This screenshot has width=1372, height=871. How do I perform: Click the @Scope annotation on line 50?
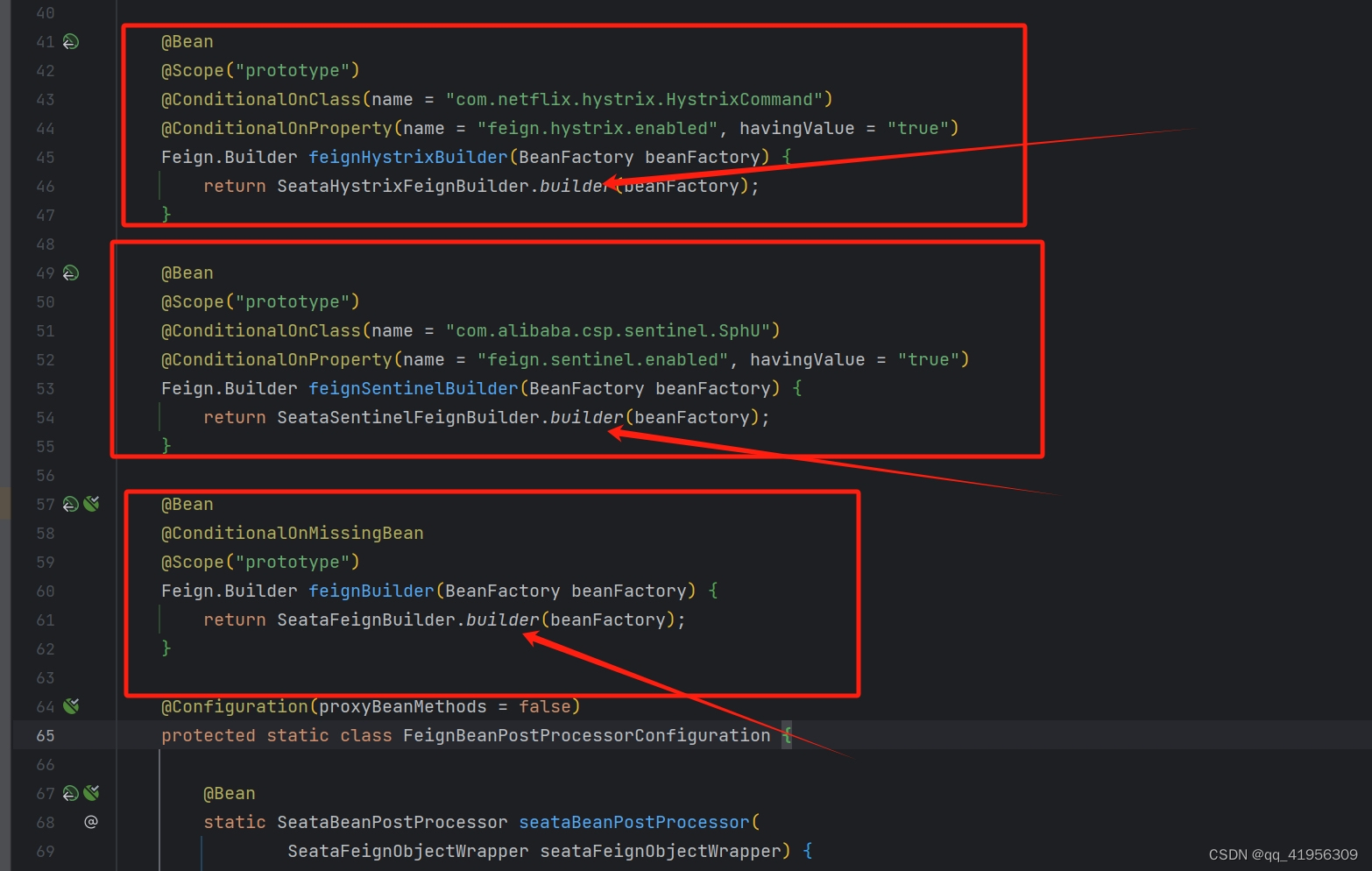[193, 301]
